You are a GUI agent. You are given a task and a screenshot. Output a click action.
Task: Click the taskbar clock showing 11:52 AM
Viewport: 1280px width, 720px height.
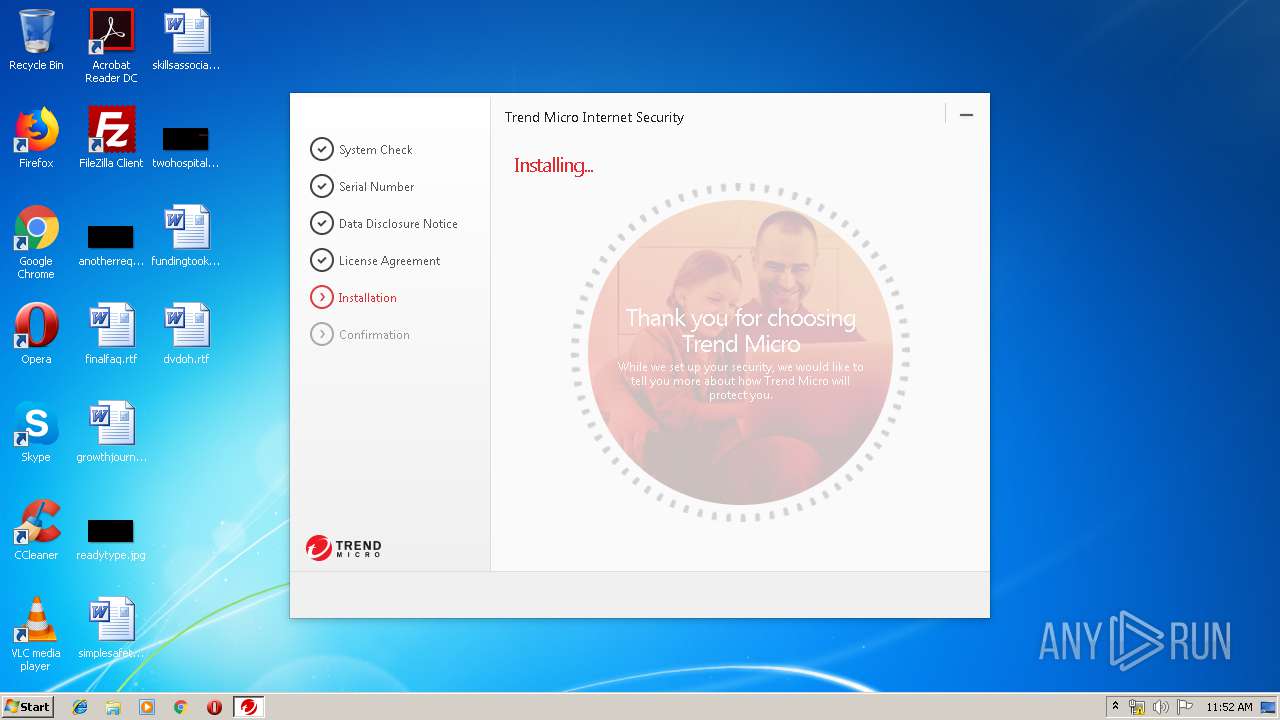pyautogui.click(x=1229, y=707)
